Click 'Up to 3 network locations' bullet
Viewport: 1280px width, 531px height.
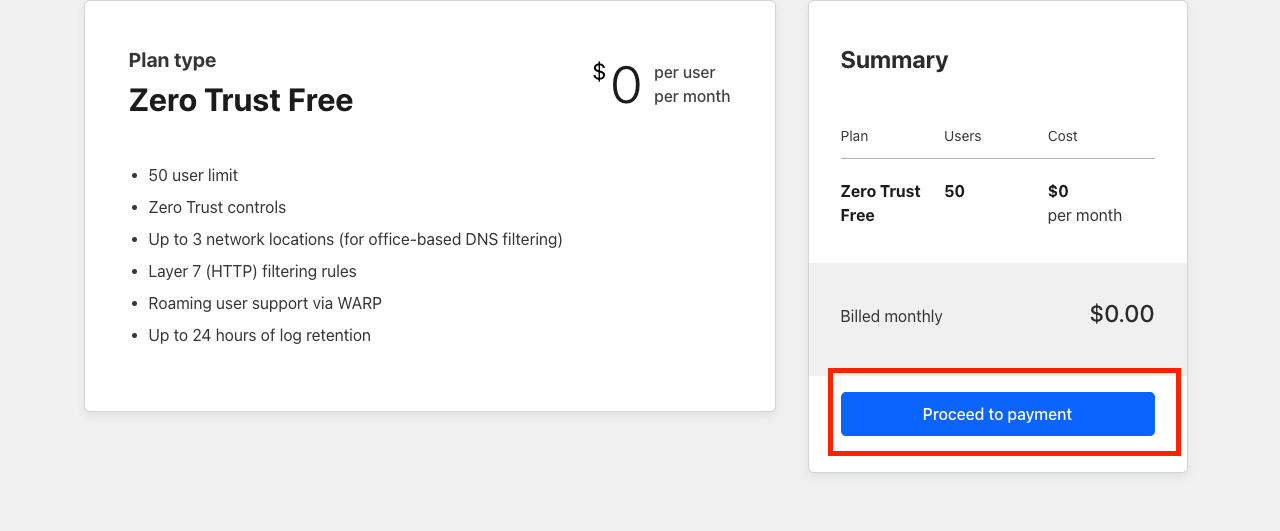click(355, 239)
